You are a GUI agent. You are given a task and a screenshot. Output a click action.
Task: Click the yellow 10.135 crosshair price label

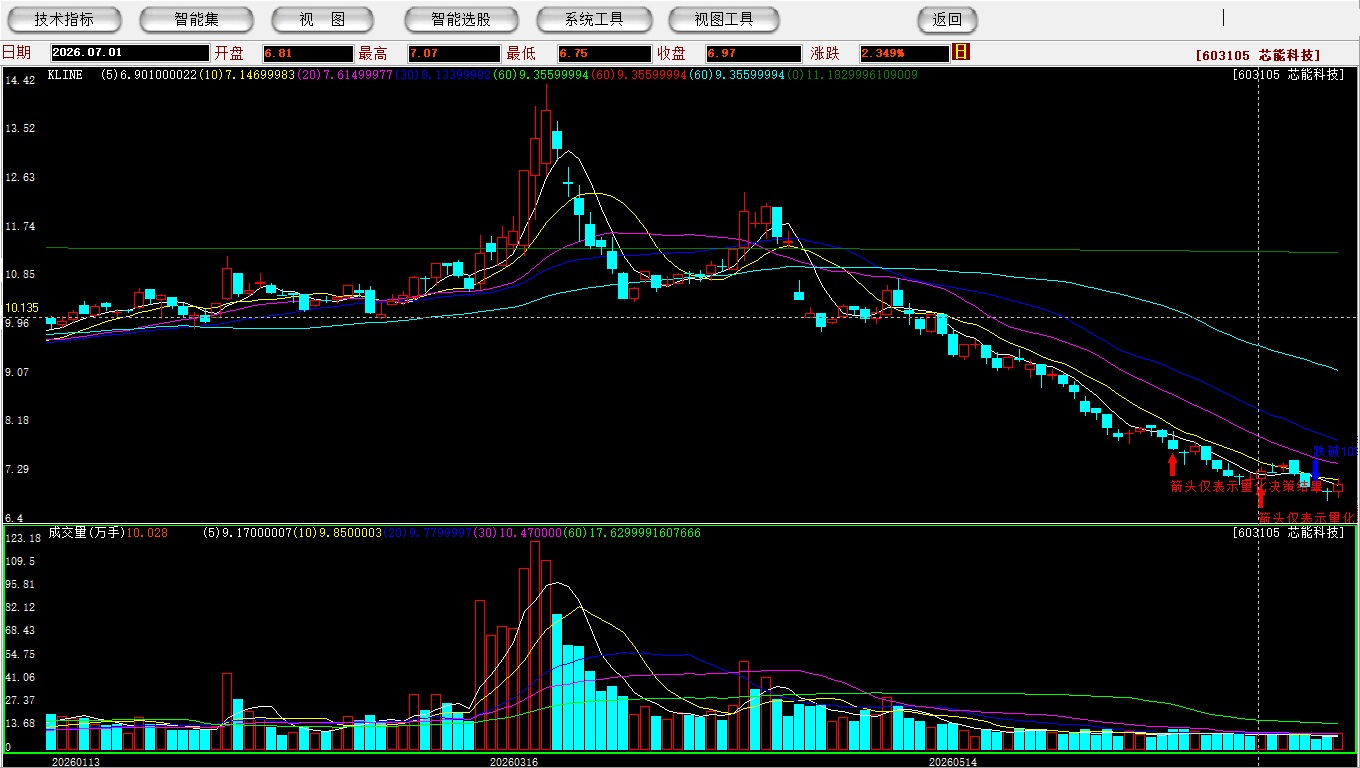(x=22, y=308)
